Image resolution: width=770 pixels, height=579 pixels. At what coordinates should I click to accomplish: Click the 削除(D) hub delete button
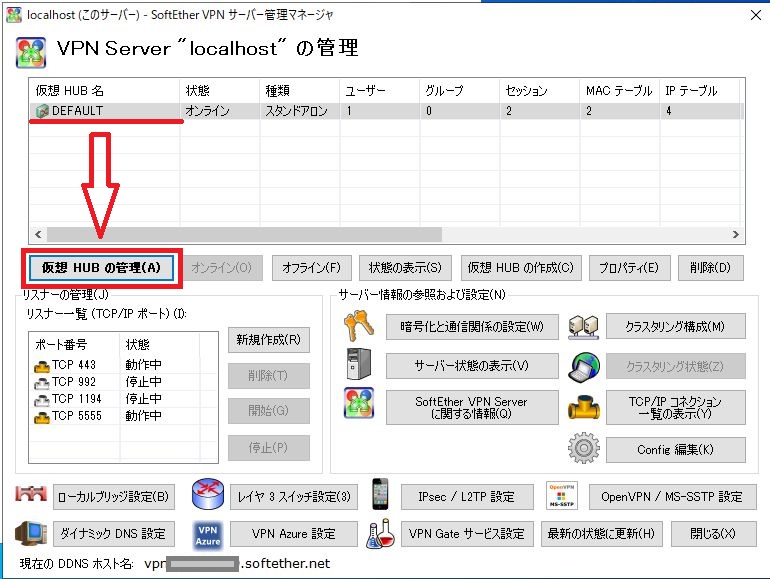(x=711, y=268)
